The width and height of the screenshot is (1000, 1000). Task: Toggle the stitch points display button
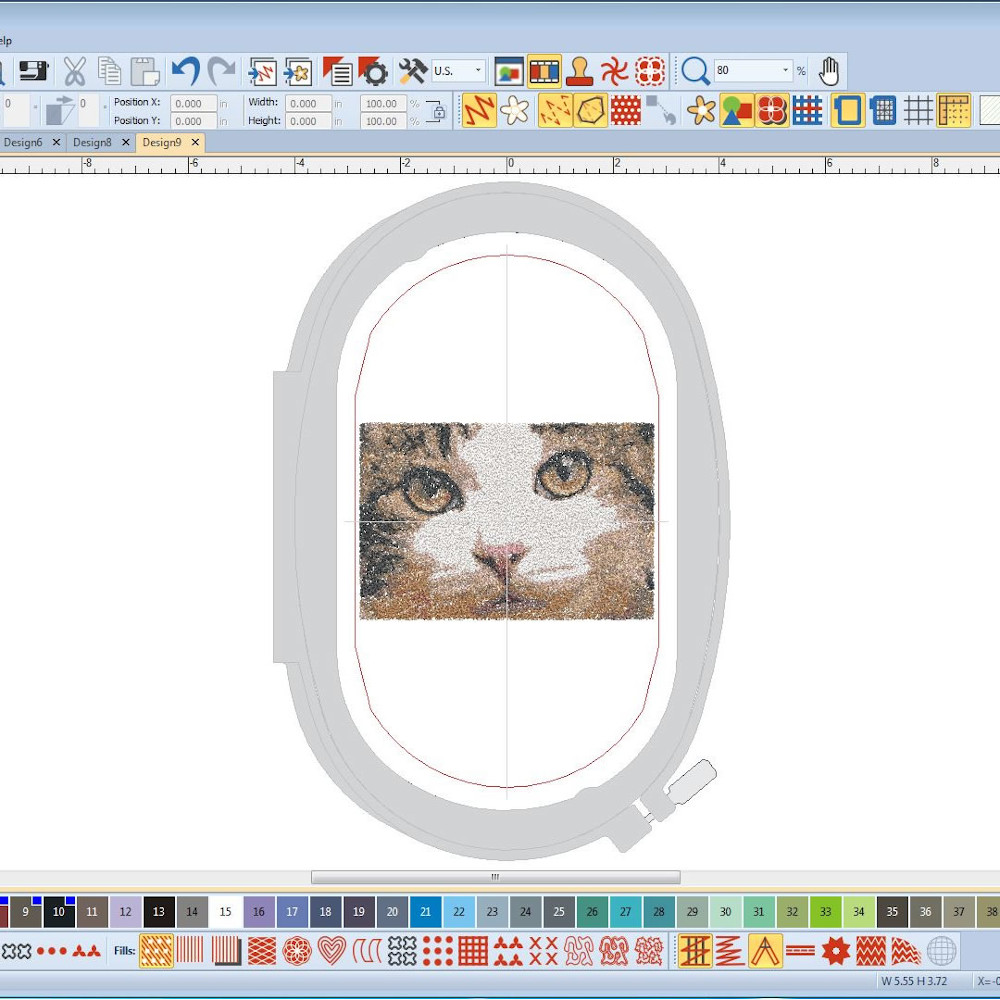[555, 110]
